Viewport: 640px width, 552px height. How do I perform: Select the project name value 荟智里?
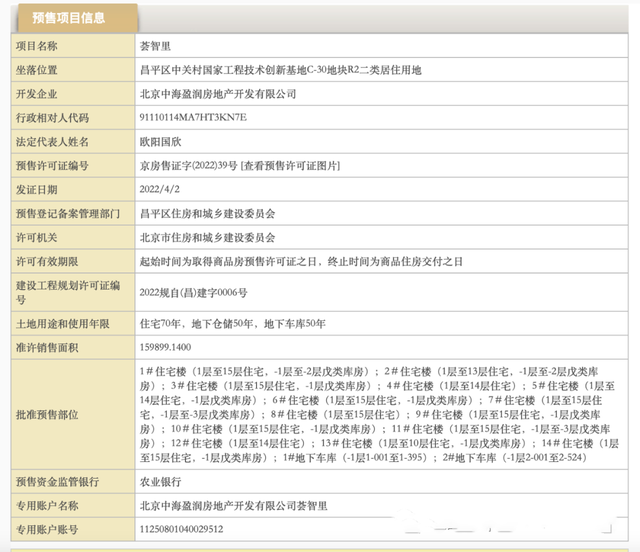[155, 46]
